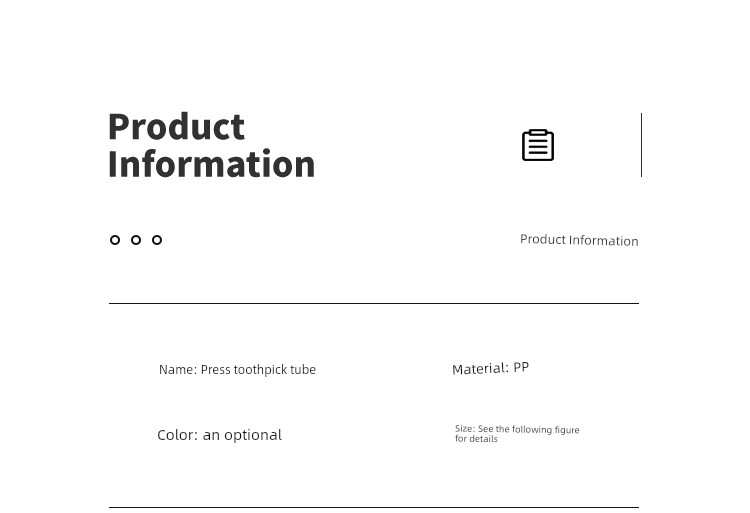Click the clipboard document icon
750x513 pixels.
(x=538, y=145)
